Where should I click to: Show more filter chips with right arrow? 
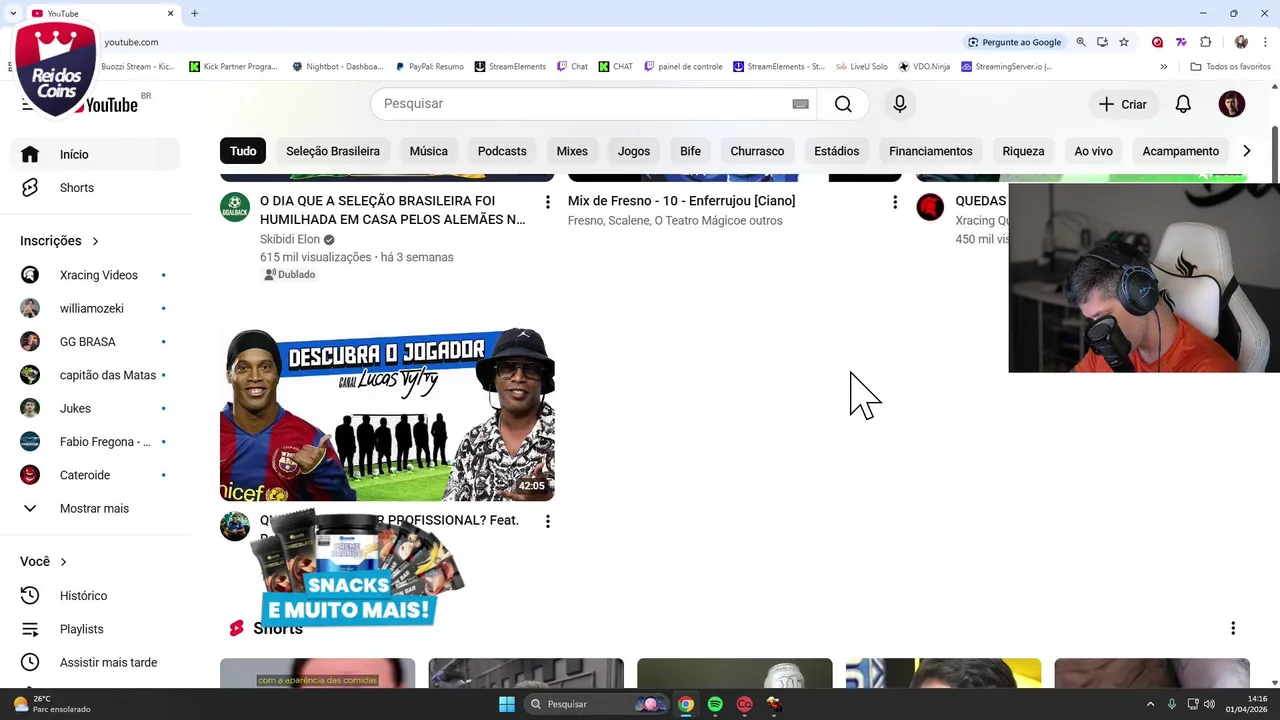1246,151
